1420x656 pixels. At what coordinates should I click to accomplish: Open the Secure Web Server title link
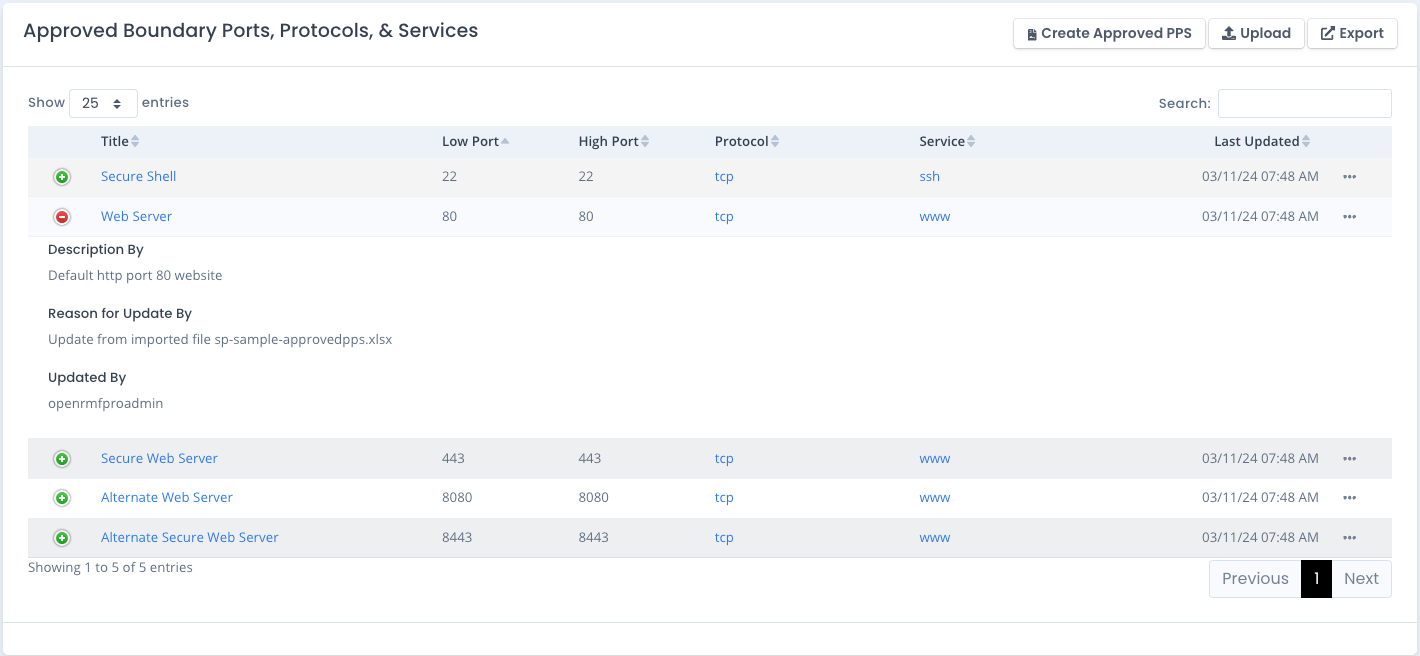tap(159, 459)
